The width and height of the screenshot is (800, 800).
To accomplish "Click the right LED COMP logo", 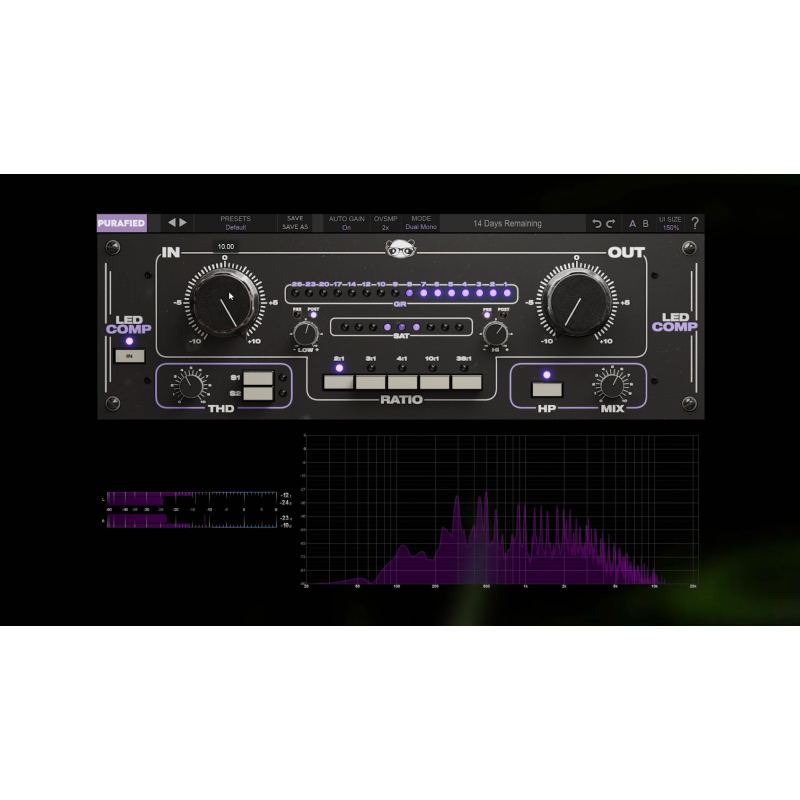I will (x=674, y=322).
